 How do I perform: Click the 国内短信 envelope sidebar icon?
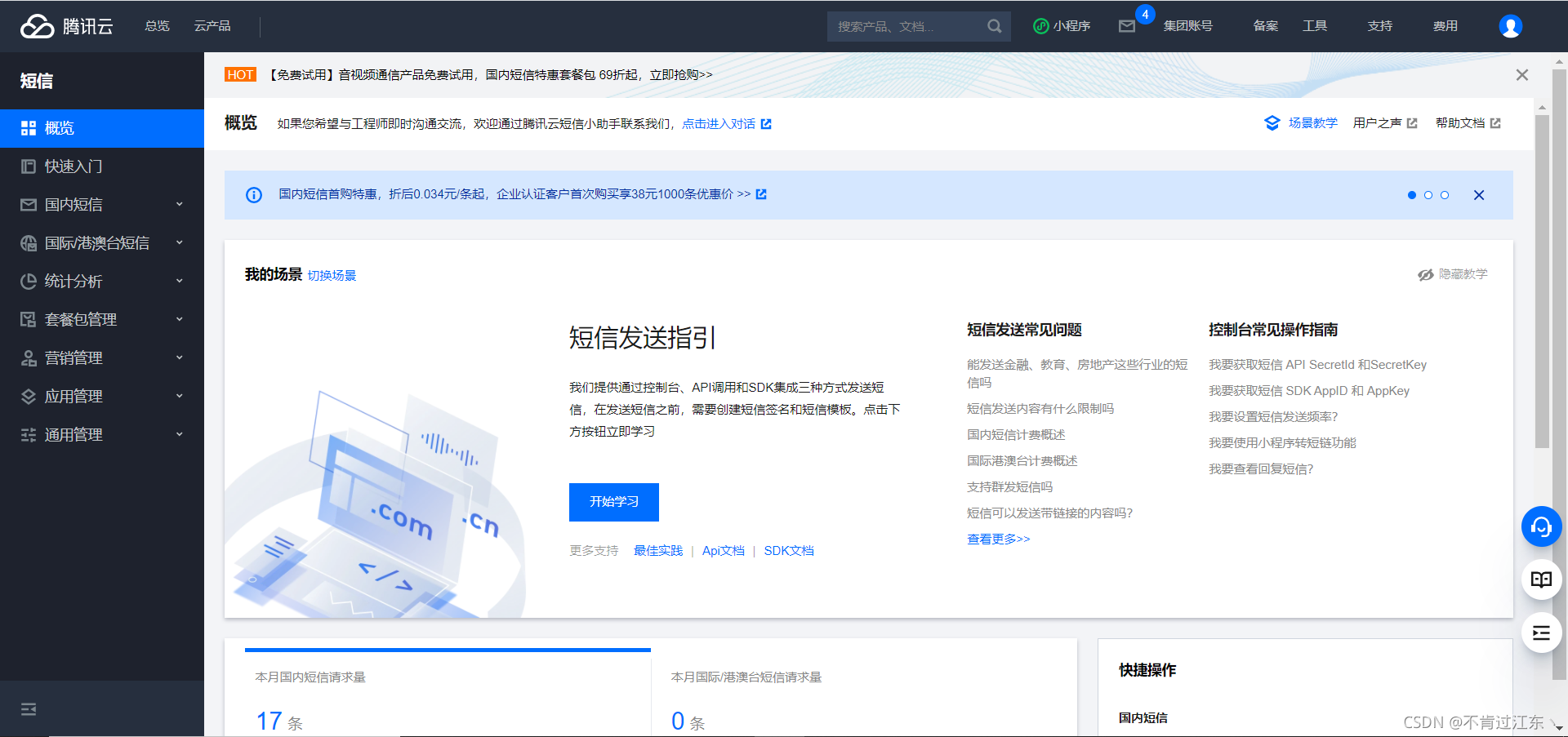(29, 205)
